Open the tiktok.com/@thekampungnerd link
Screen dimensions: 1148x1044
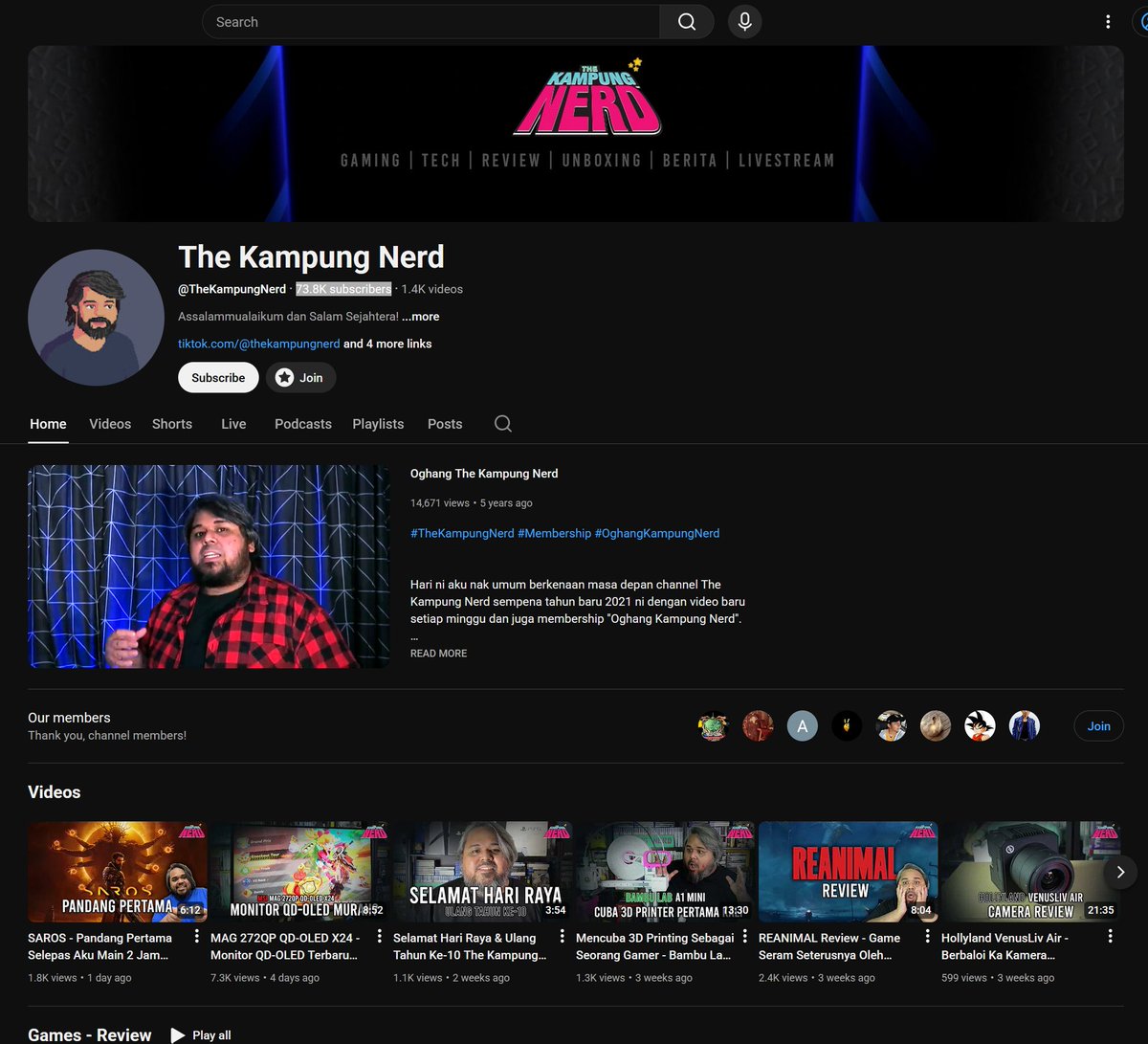click(x=259, y=344)
